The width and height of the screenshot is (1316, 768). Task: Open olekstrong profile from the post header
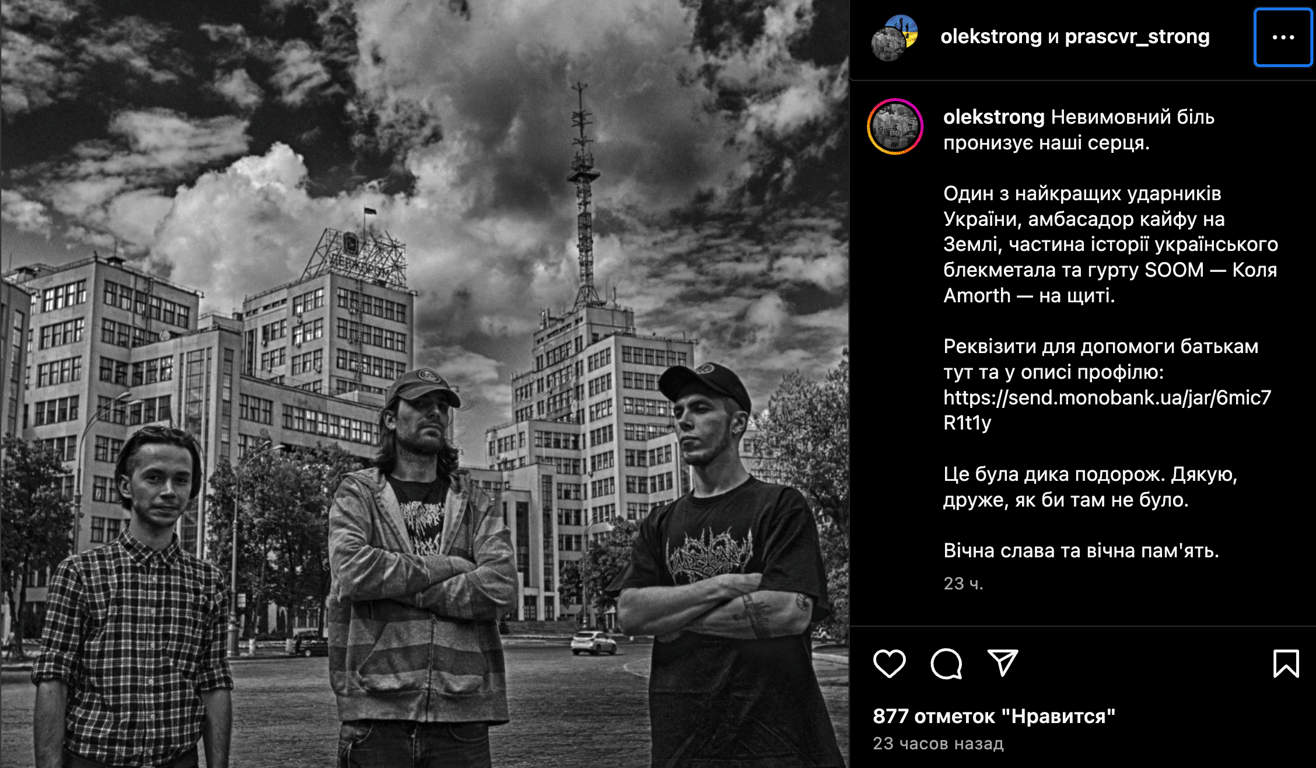991,37
